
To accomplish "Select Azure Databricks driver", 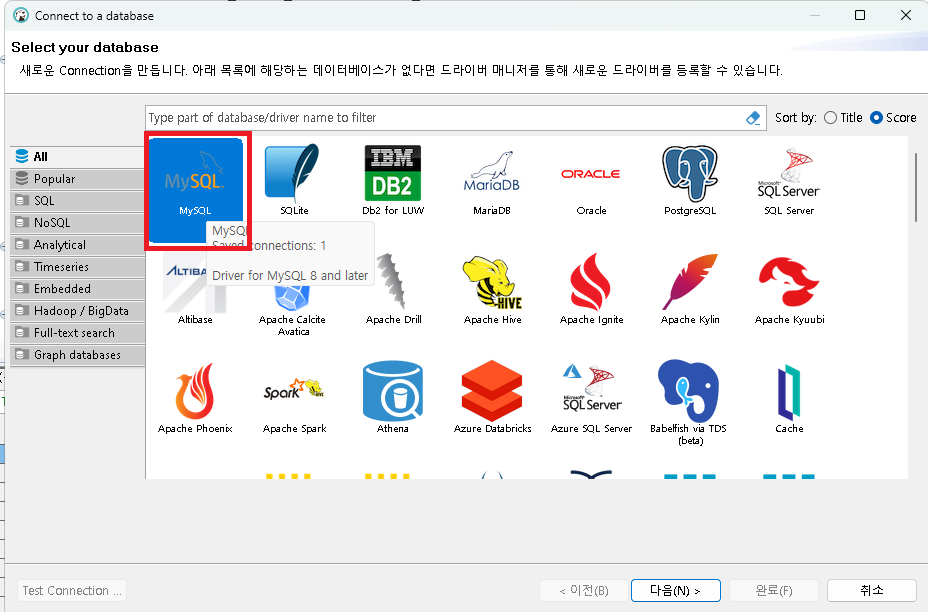I will [492, 398].
